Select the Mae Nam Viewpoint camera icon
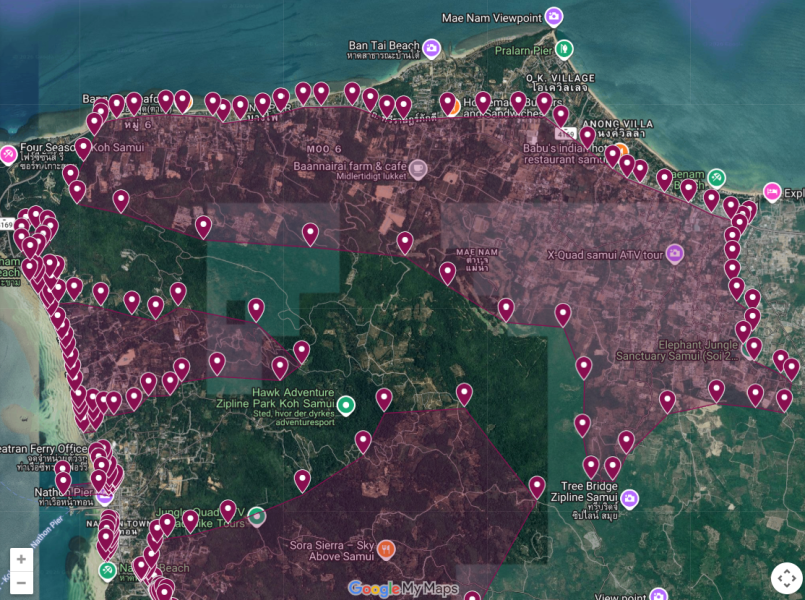The height and width of the screenshot is (600, 805). (x=553, y=17)
